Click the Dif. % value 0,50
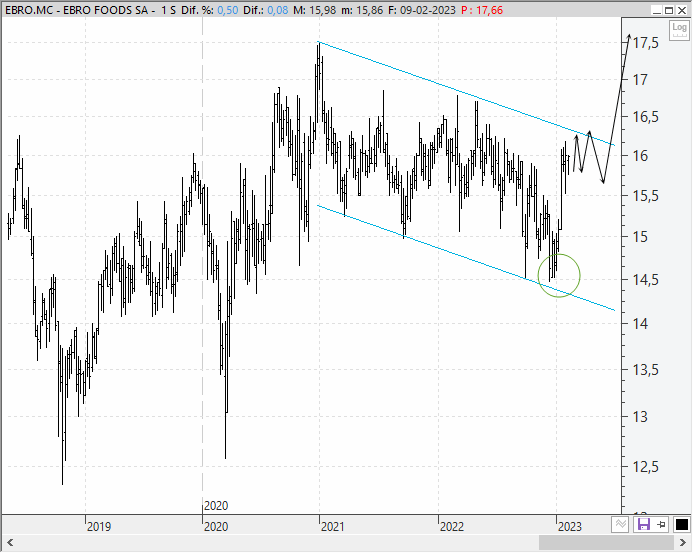The image size is (693, 553). pos(228,10)
